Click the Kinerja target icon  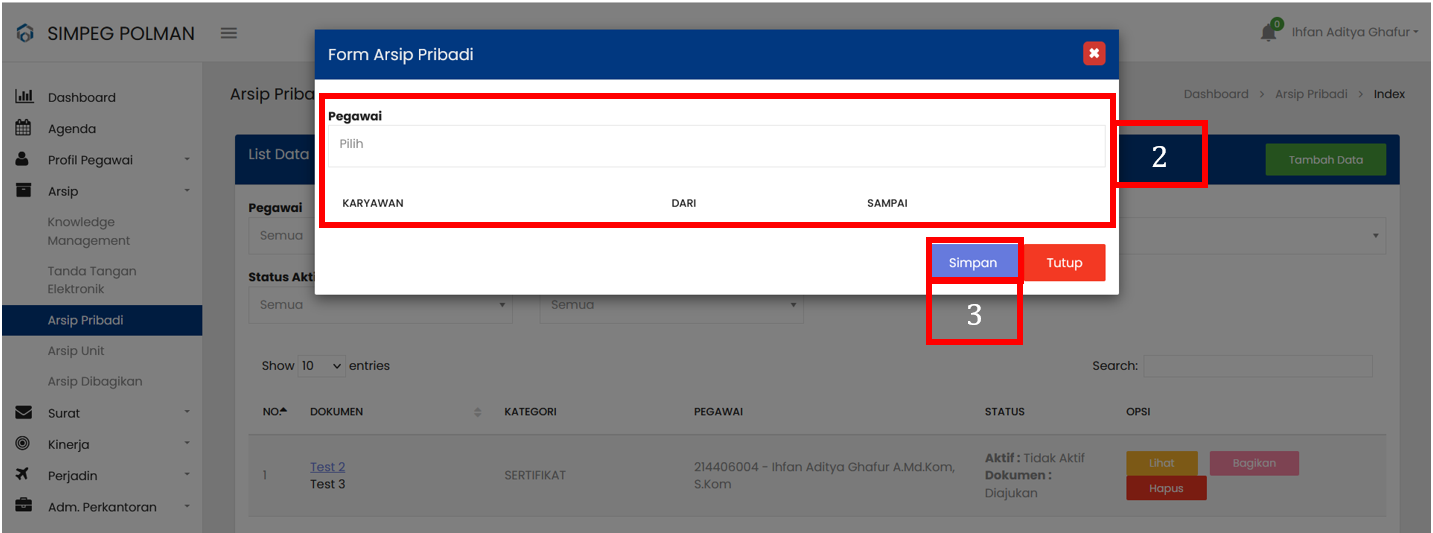pos(23,444)
